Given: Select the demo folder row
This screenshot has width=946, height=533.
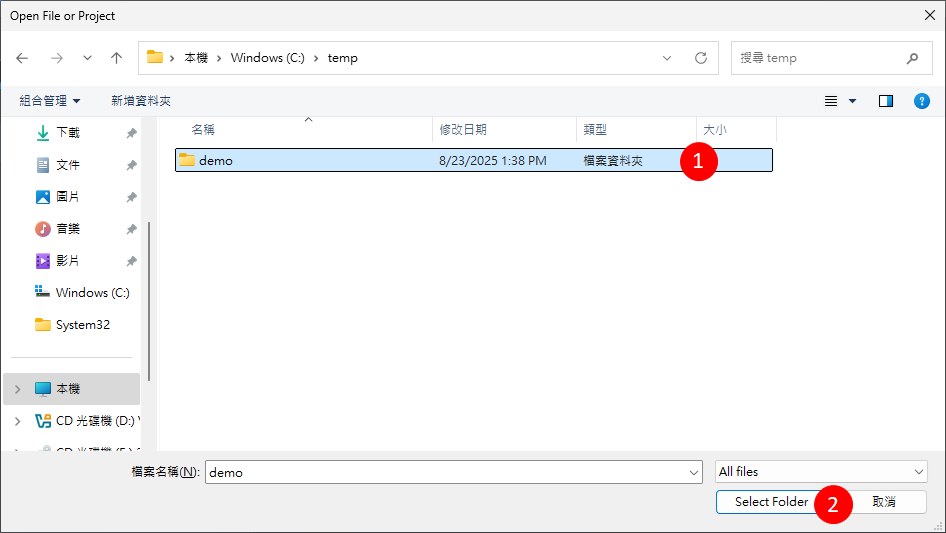Looking at the screenshot, I should (x=474, y=160).
